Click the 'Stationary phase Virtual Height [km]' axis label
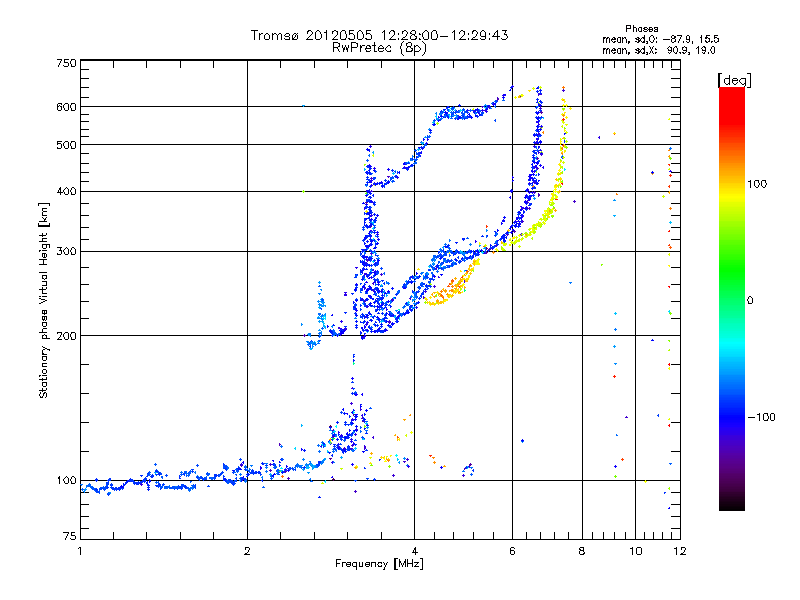The image size is (800, 600). click(43, 301)
